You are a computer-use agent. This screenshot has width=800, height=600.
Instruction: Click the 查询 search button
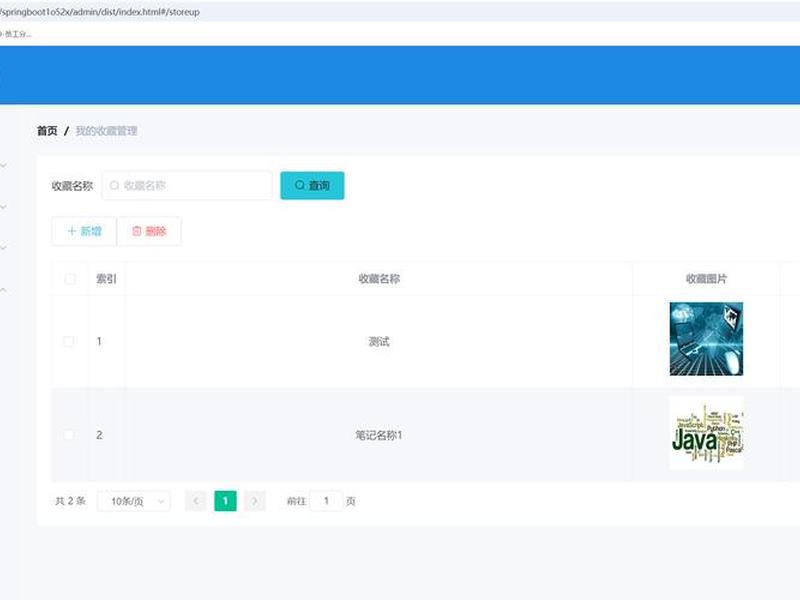pos(312,185)
